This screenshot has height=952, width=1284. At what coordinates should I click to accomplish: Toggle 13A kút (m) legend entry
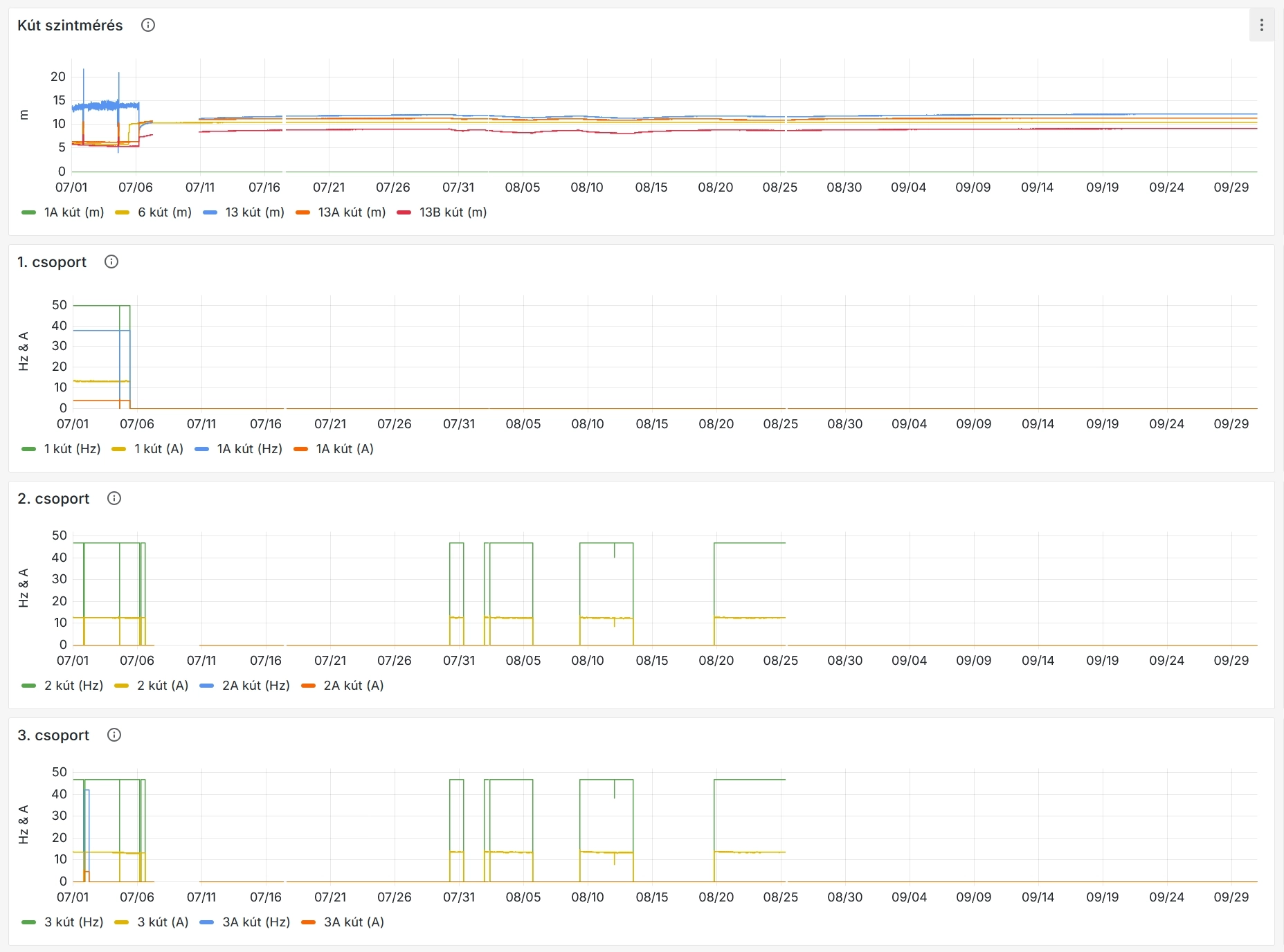[x=351, y=212]
